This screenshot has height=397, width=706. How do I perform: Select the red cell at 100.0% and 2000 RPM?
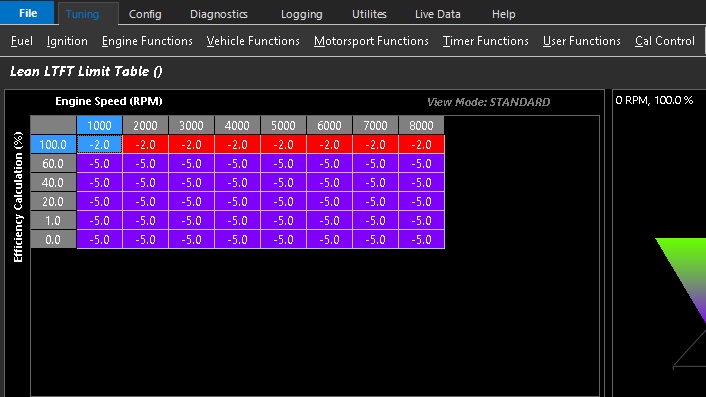145,144
